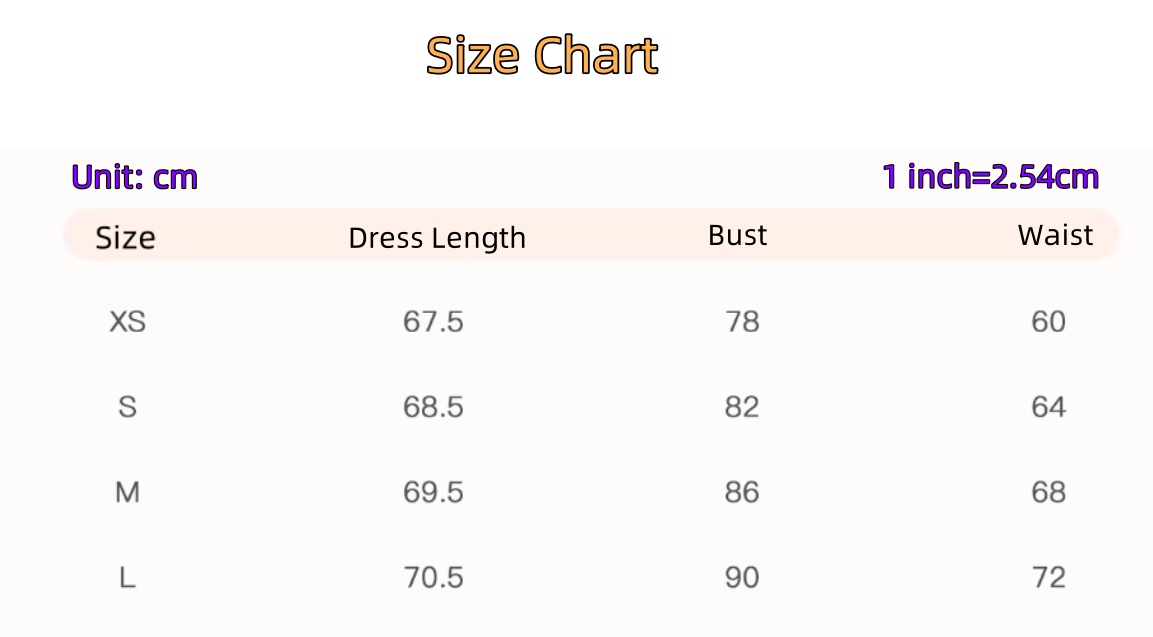Click the M size row label
This screenshot has height=637, width=1153.
pyautogui.click(x=127, y=492)
